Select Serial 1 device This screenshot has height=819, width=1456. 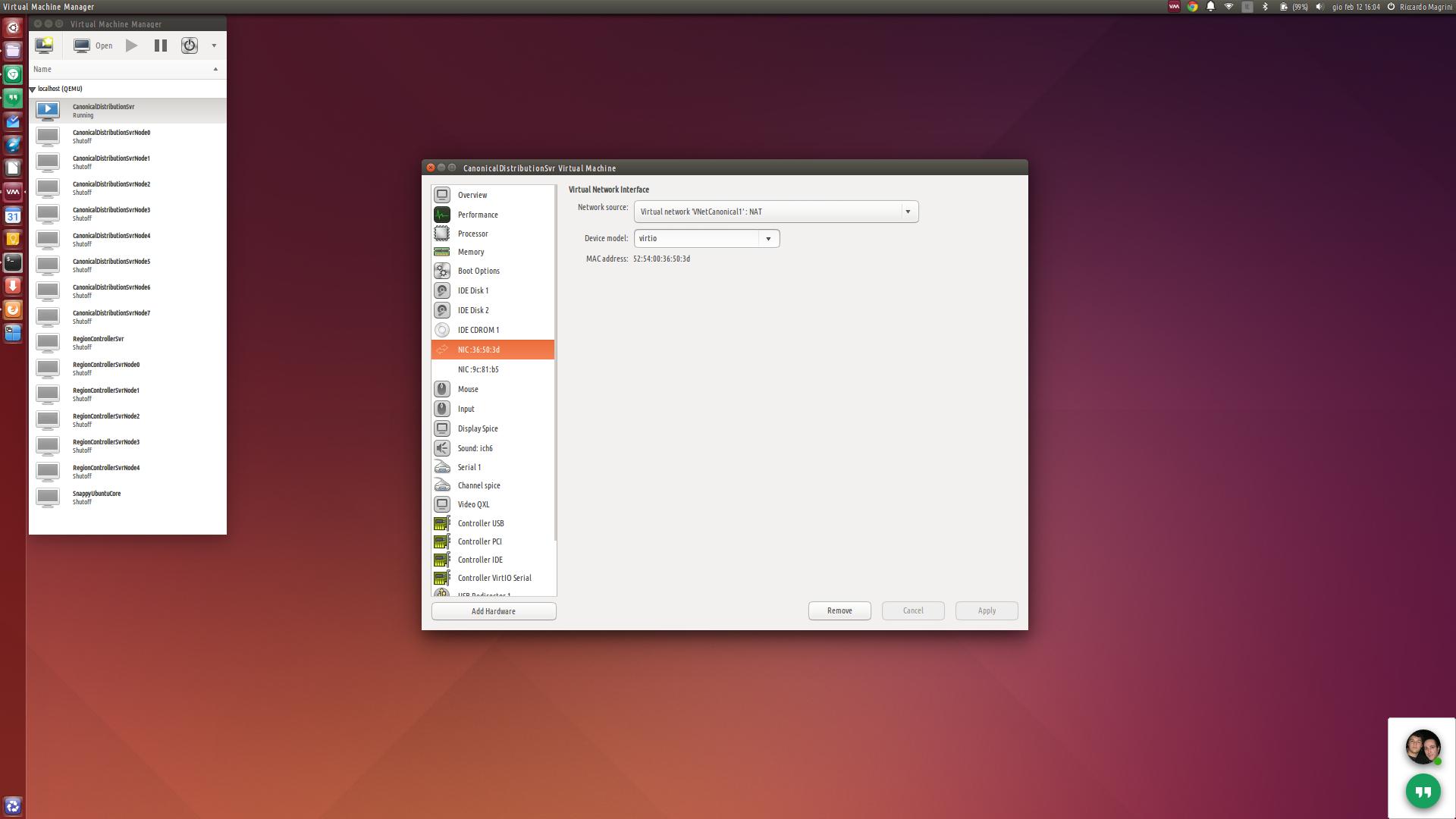click(x=493, y=467)
